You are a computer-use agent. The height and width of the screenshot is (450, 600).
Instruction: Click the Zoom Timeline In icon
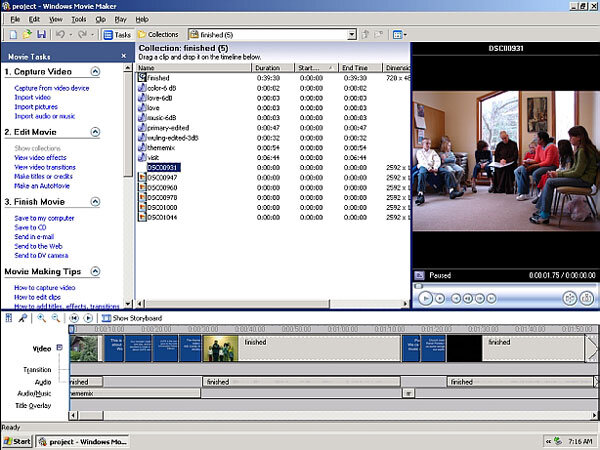tap(41, 318)
